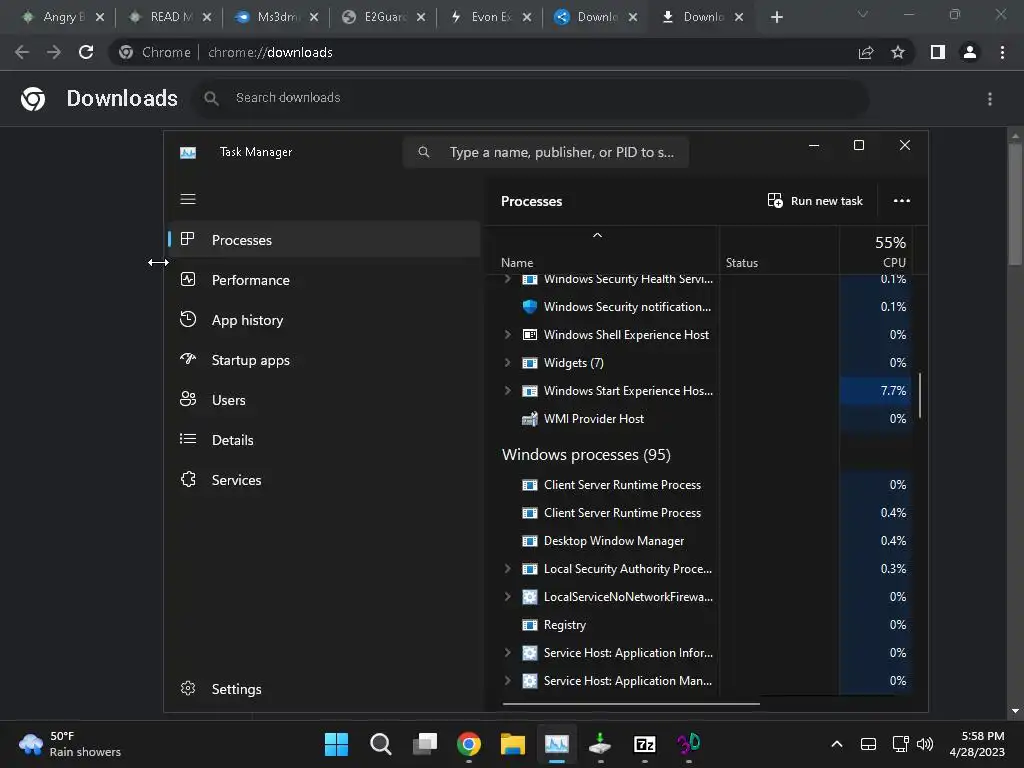Click the vertical scrollbar thumb of process list
The height and width of the screenshot is (768, 1024).
pos(920,395)
